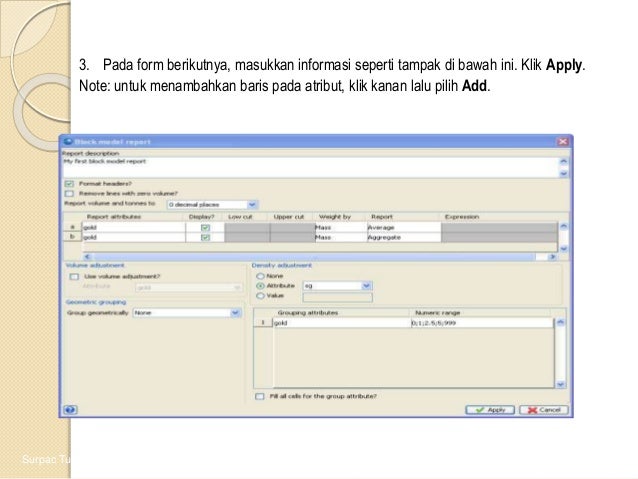Click the Grouping attributes column header
Viewport: 638px width, 479px height.
pyautogui.click(x=308, y=313)
